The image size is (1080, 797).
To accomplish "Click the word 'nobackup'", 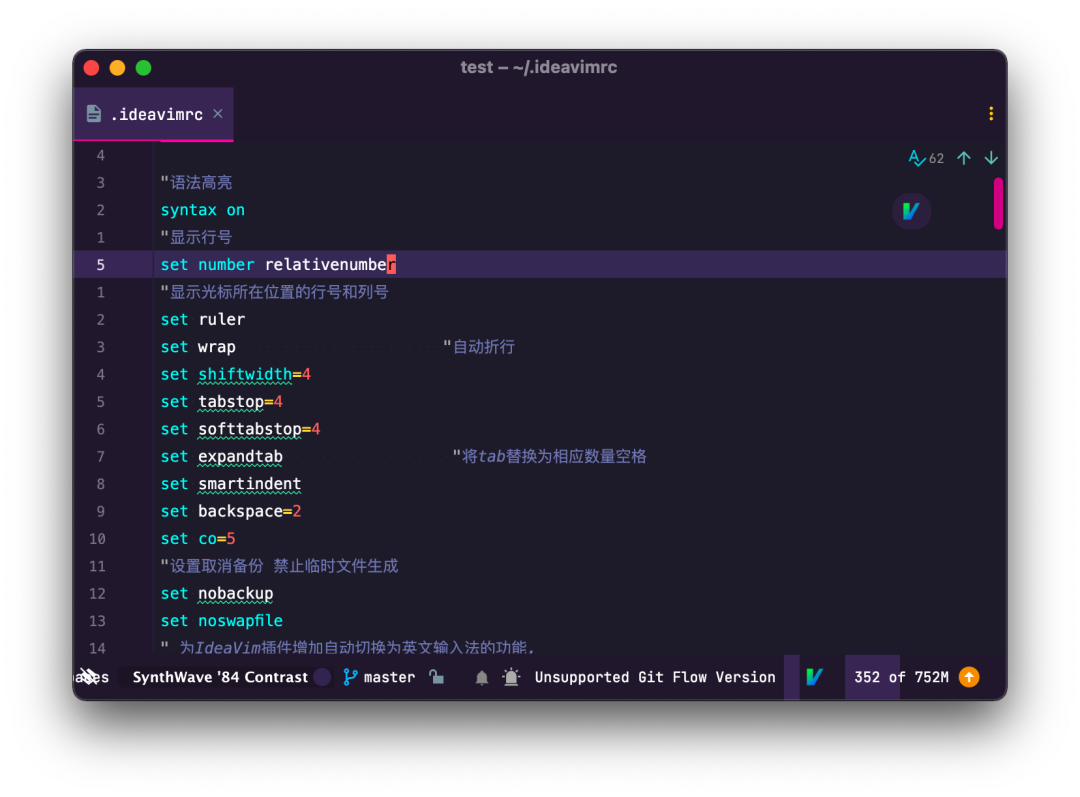I will (236, 593).
